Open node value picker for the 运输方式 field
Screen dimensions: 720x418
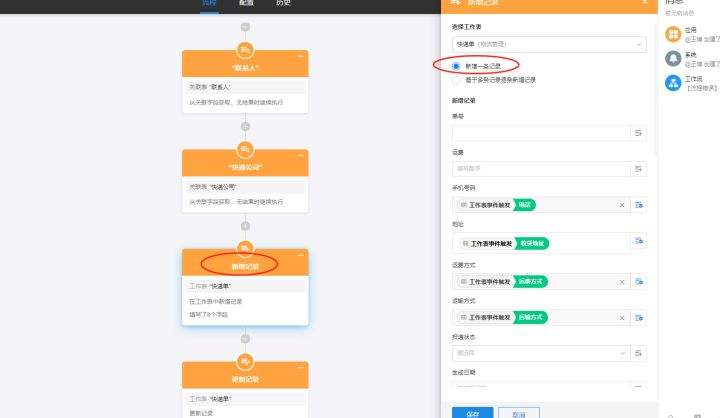639,317
